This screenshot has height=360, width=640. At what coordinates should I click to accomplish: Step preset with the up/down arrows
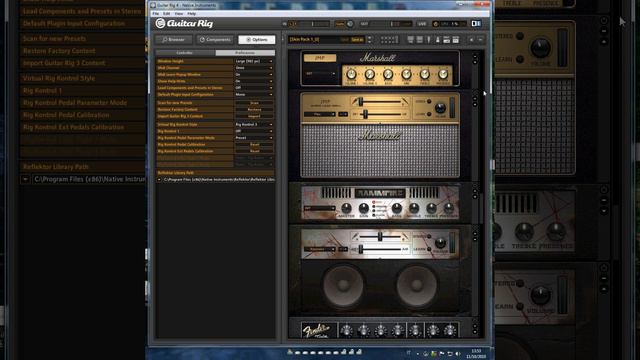click(x=370, y=40)
